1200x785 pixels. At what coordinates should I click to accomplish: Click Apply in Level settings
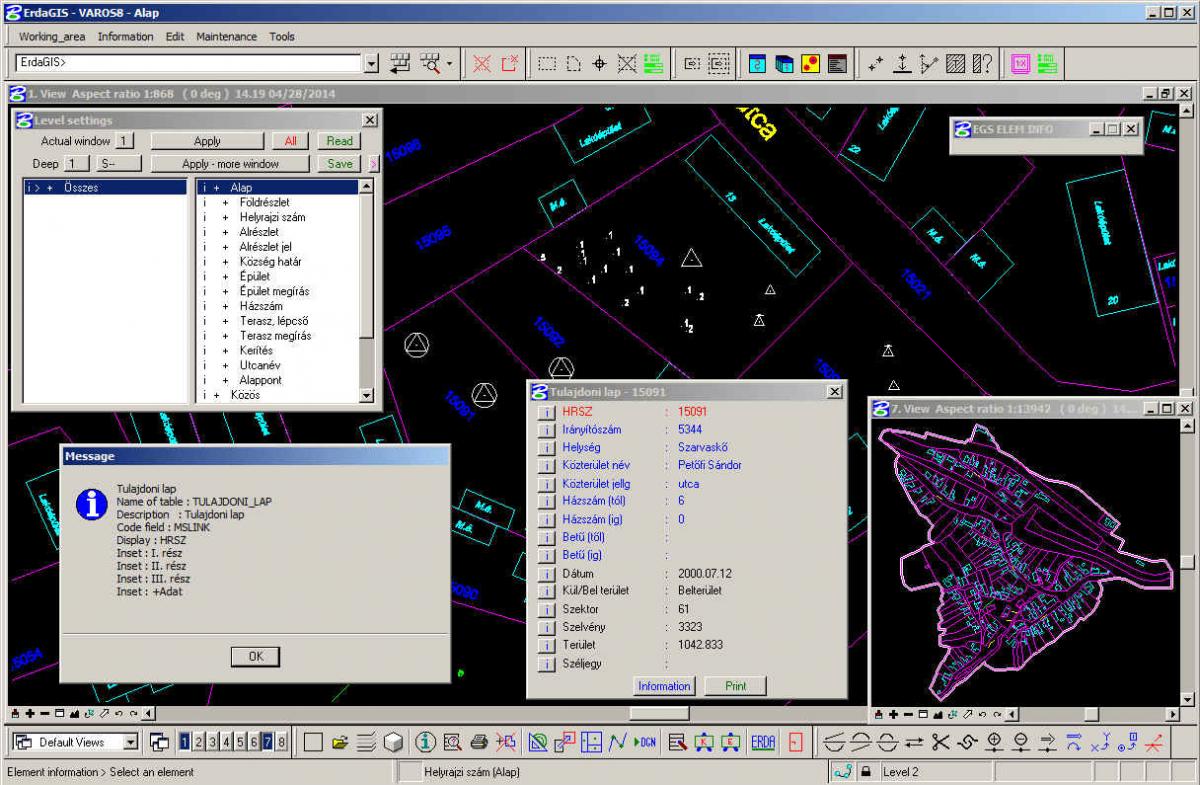point(207,141)
